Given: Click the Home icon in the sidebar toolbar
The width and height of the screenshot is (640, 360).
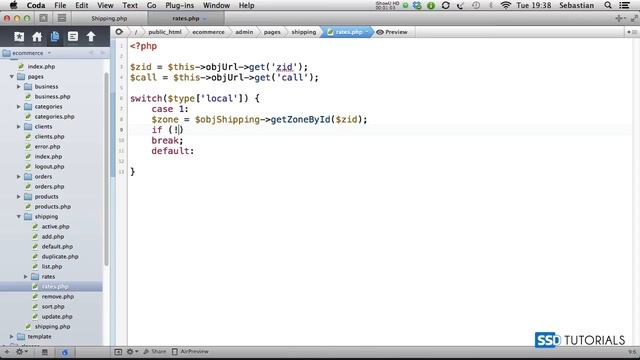Looking at the screenshot, I should coord(37,37).
